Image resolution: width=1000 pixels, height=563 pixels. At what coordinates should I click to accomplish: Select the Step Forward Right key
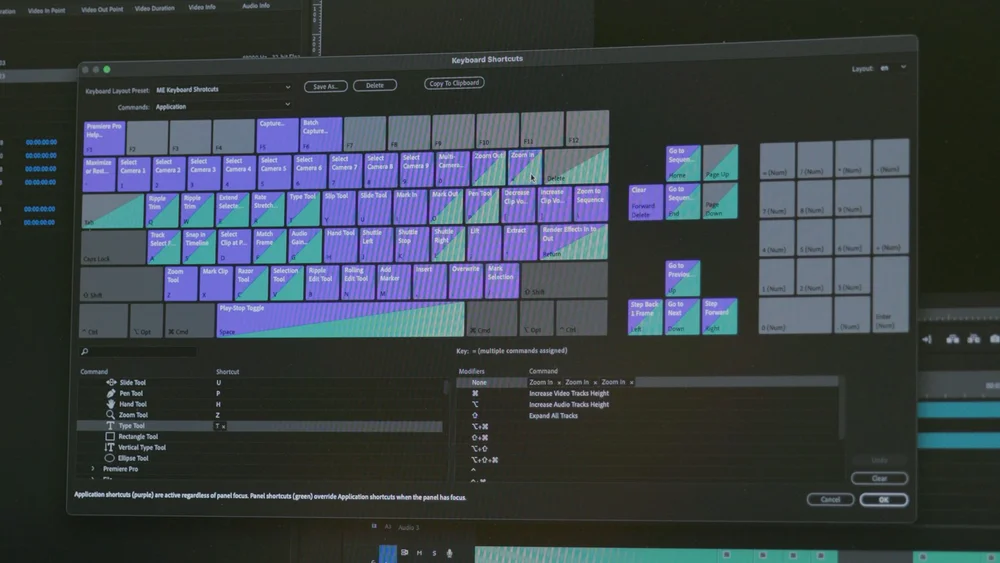click(720, 316)
